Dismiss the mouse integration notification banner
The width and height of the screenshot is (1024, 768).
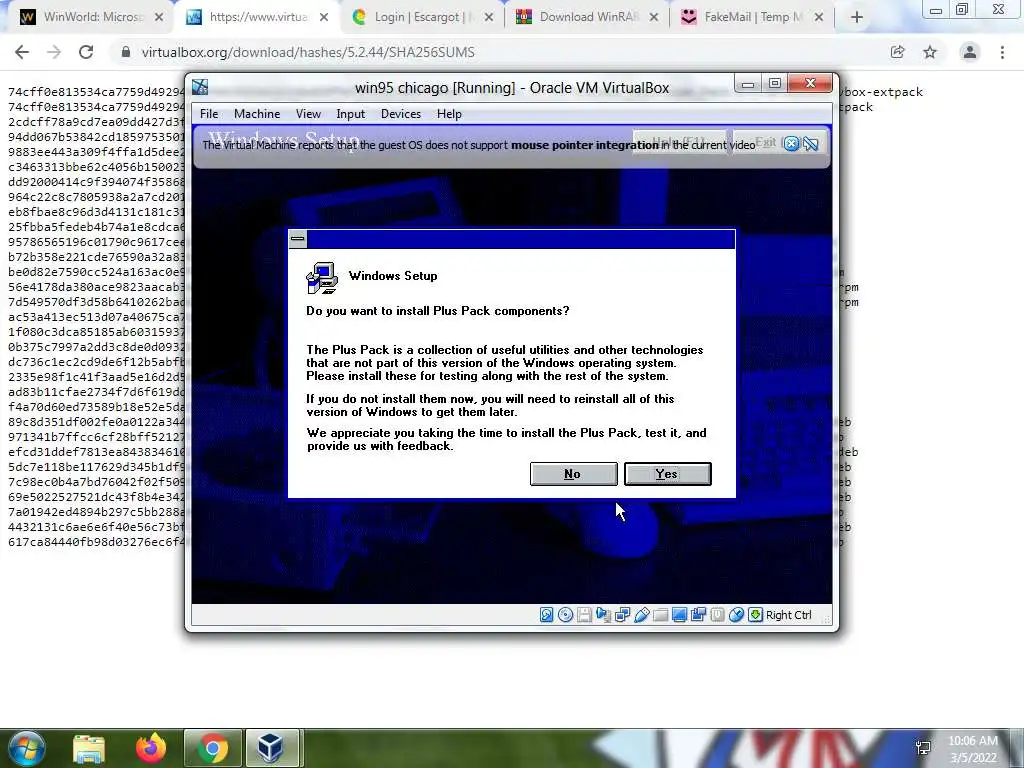(791, 144)
